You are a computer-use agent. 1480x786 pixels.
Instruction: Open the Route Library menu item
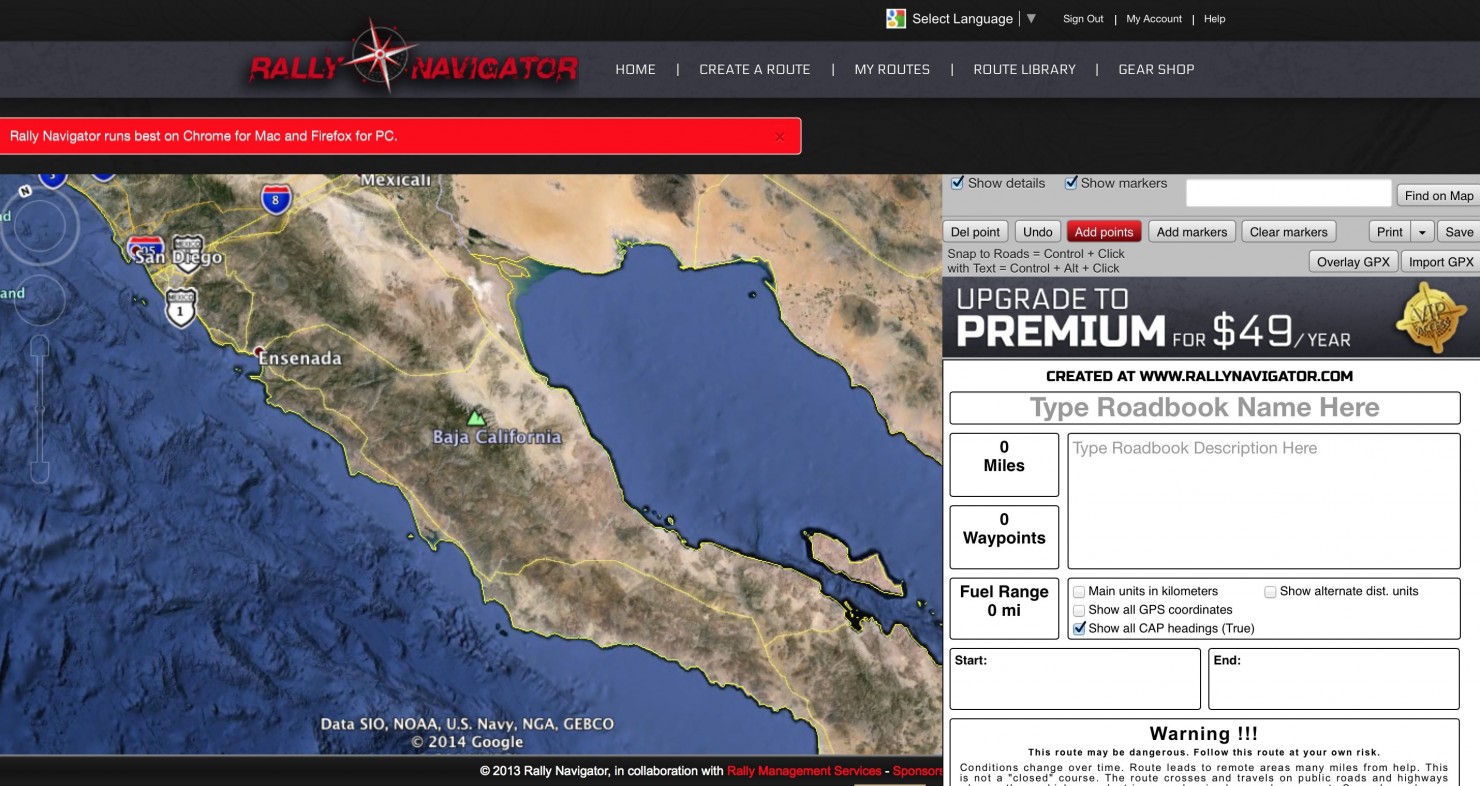[1024, 69]
